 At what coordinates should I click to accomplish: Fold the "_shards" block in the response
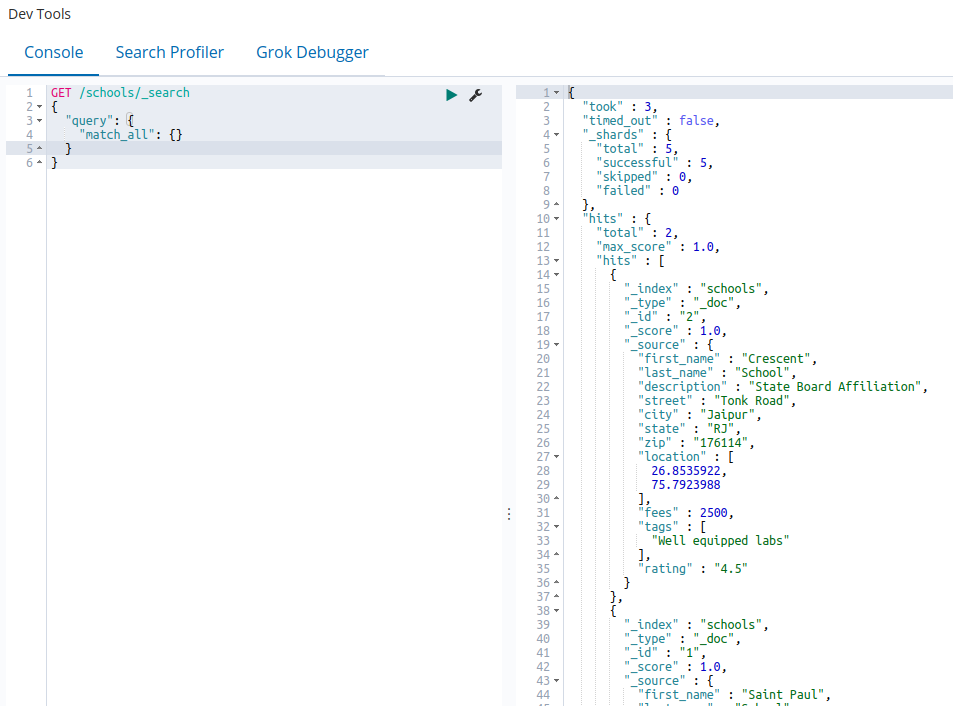(556, 135)
